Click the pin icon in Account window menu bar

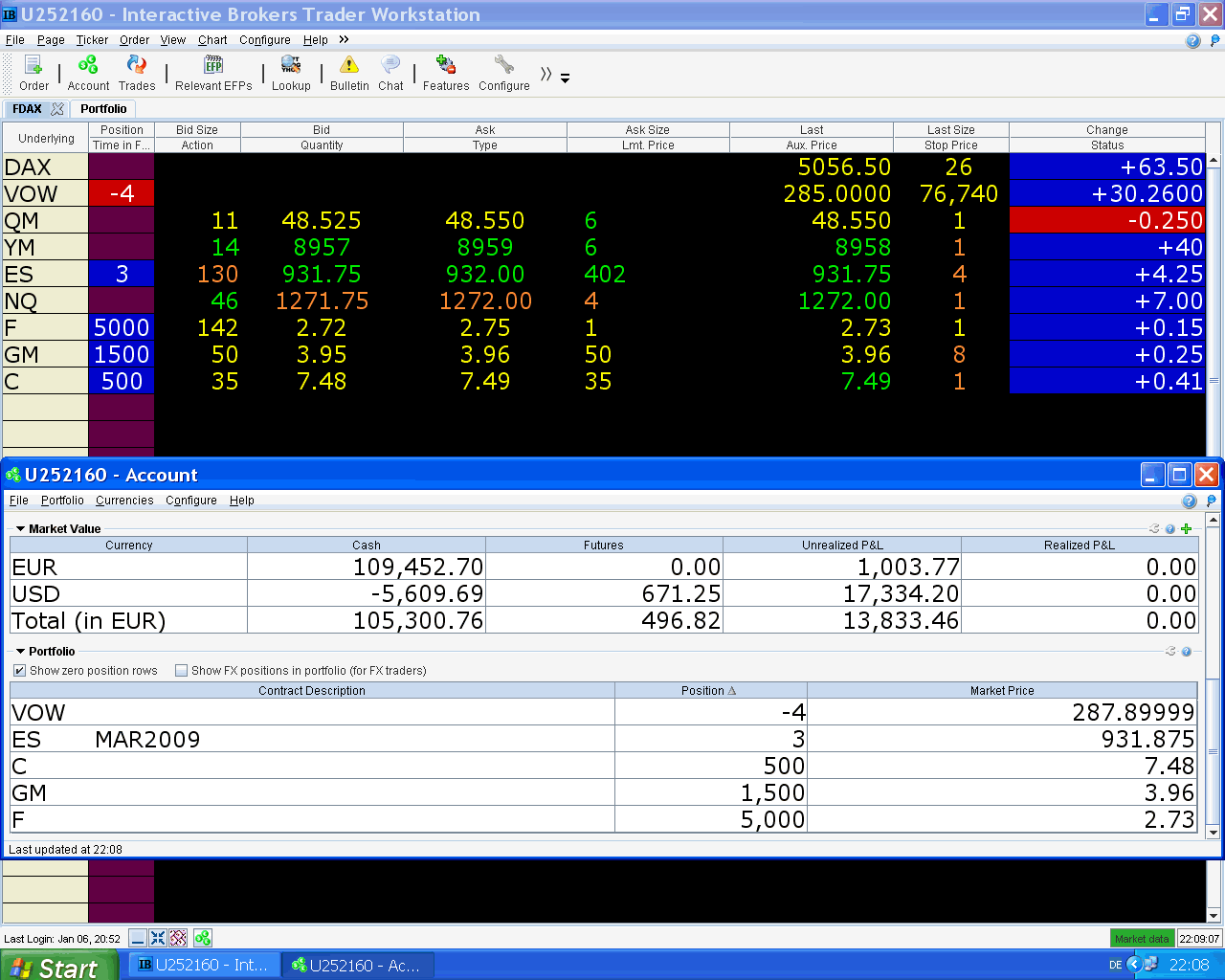pos(1211,501)
